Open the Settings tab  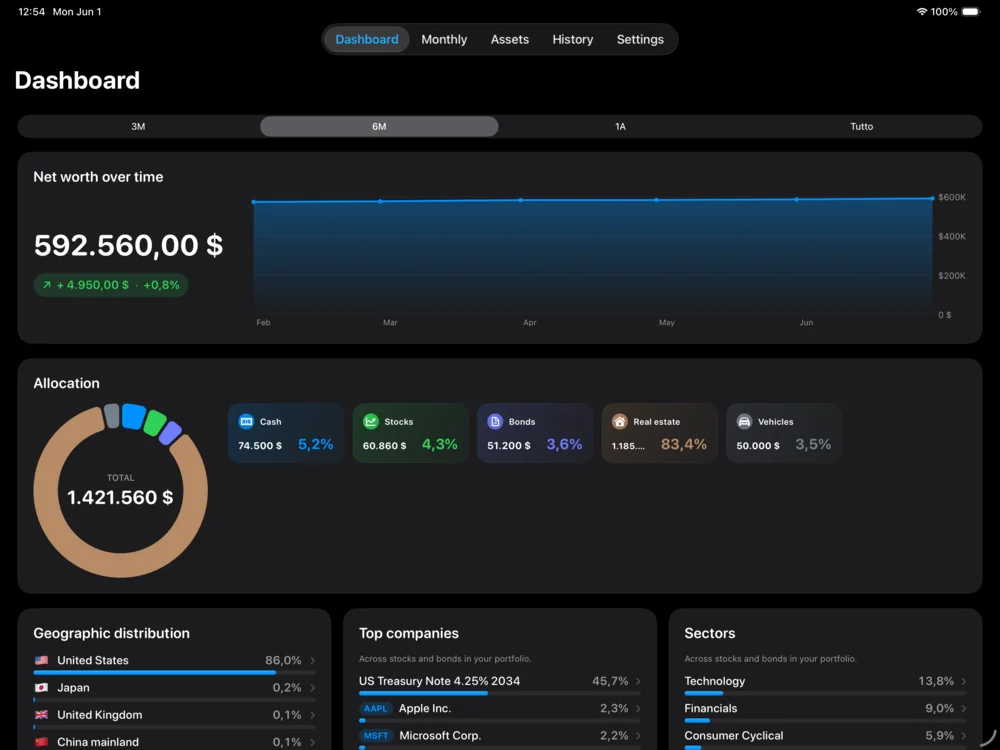[x=640, y=40]
